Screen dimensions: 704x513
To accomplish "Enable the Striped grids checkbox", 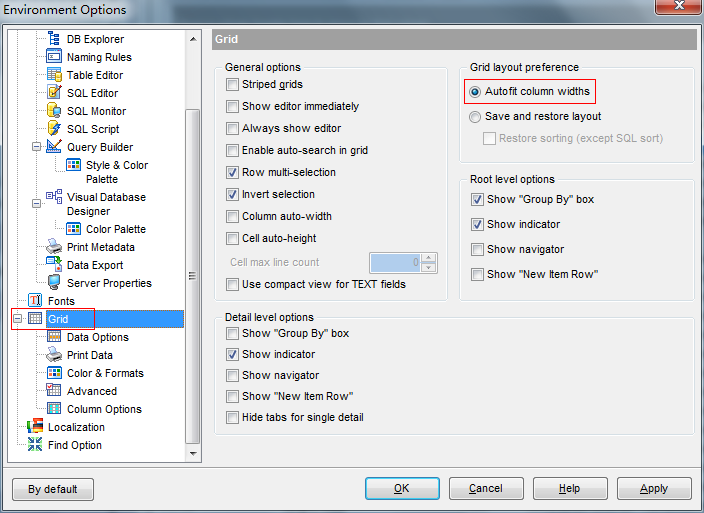I will [x=233, y=85].
